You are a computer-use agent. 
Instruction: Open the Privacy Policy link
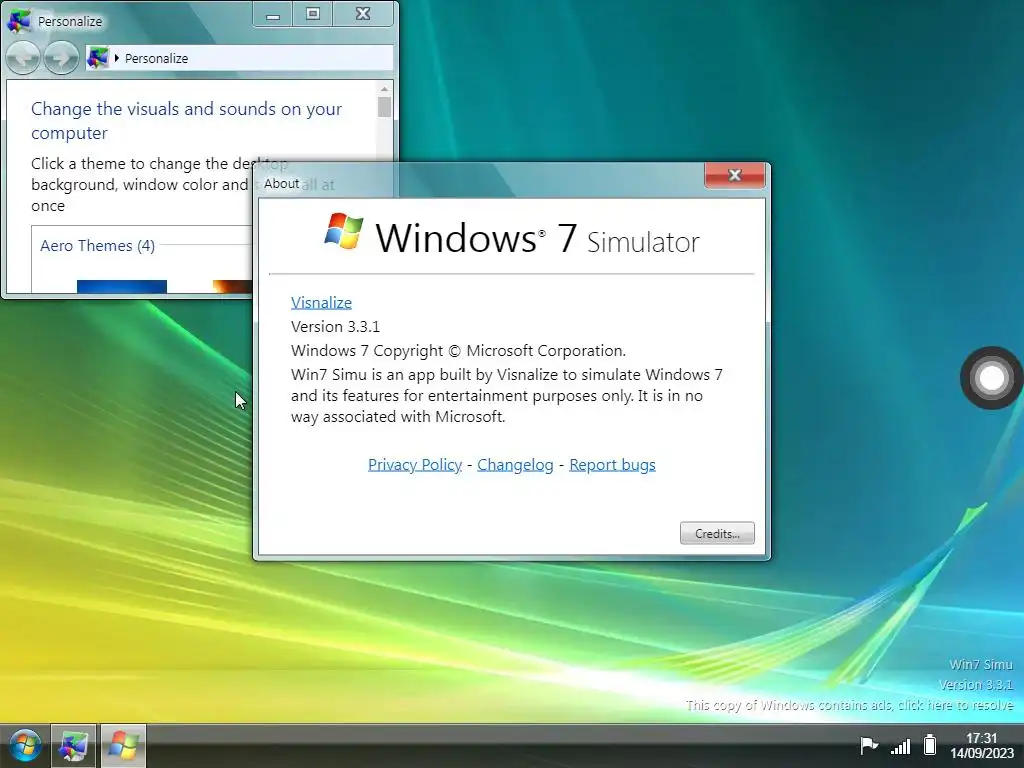pos(415,464)
